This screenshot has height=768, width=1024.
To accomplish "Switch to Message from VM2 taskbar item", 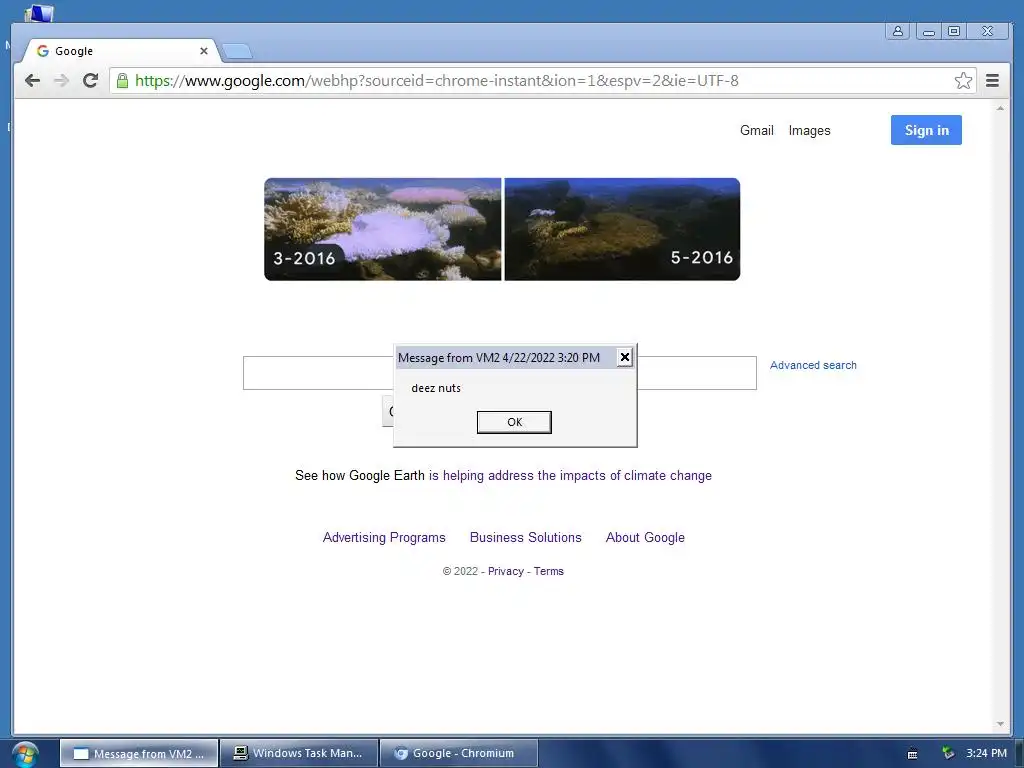I will 138,754.
